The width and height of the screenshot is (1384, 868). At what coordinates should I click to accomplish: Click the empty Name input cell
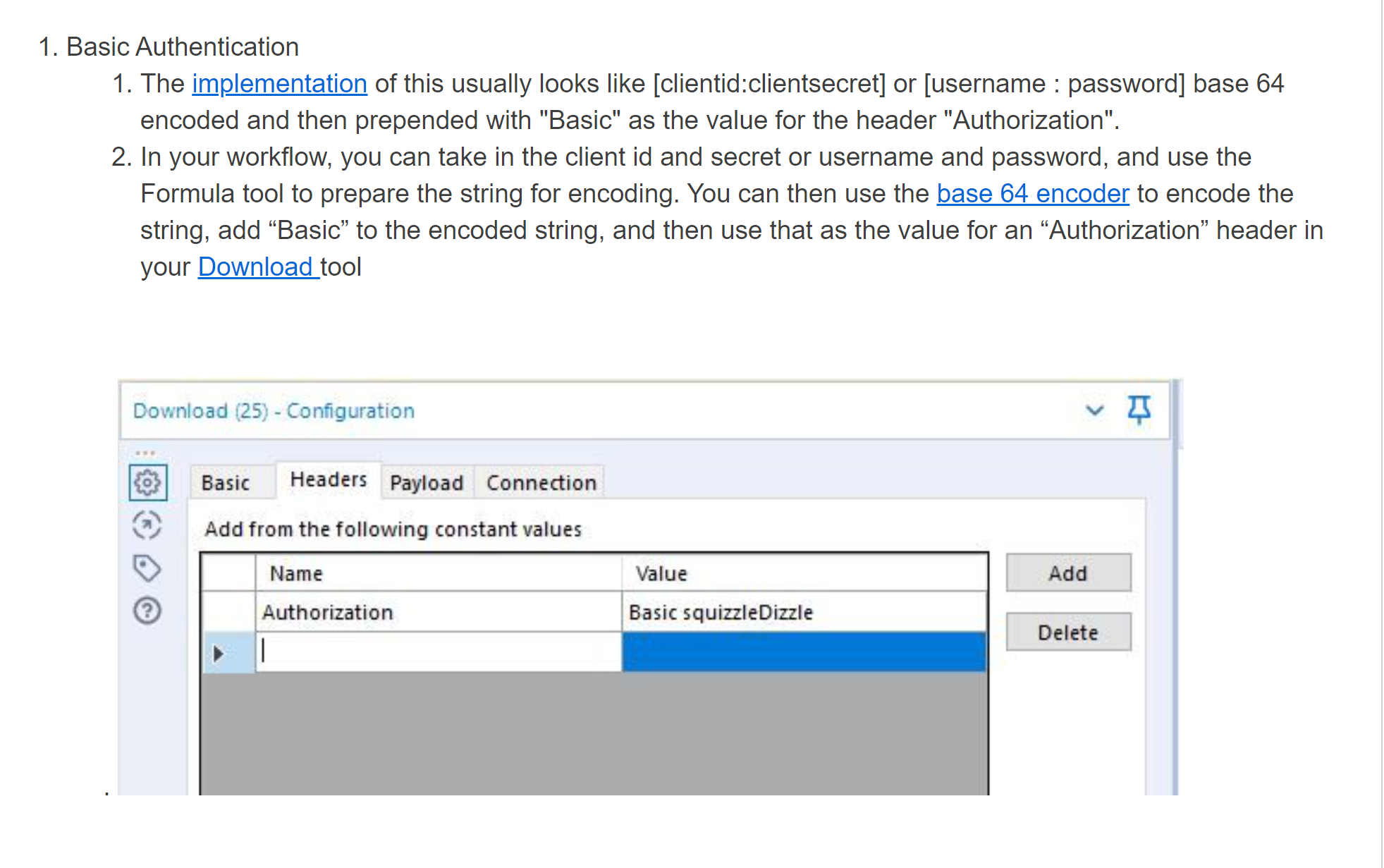[437, 652]
